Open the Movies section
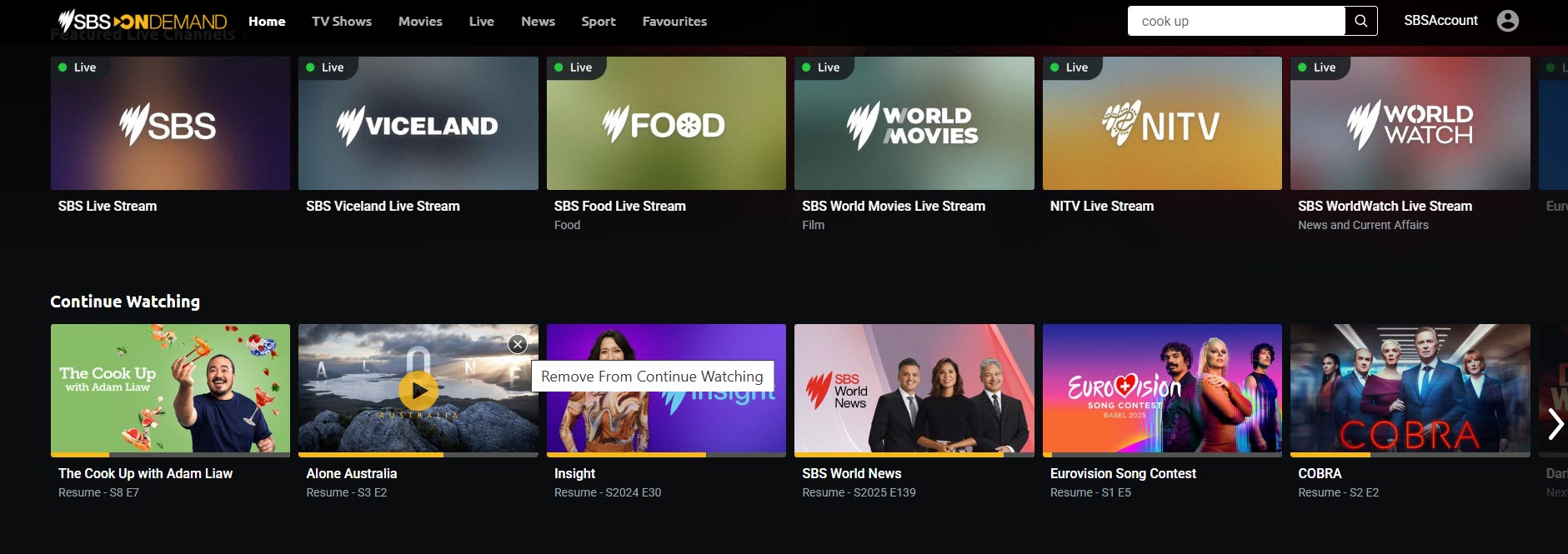 point(420,22)
